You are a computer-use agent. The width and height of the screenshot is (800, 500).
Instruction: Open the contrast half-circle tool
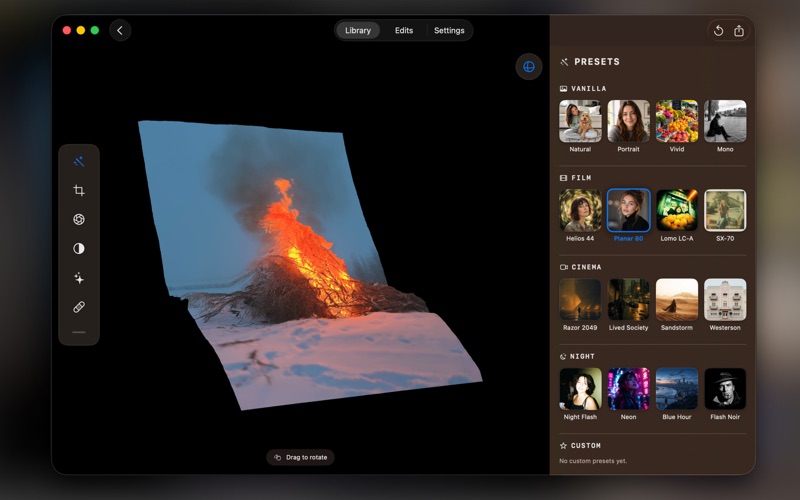(79, 248)
